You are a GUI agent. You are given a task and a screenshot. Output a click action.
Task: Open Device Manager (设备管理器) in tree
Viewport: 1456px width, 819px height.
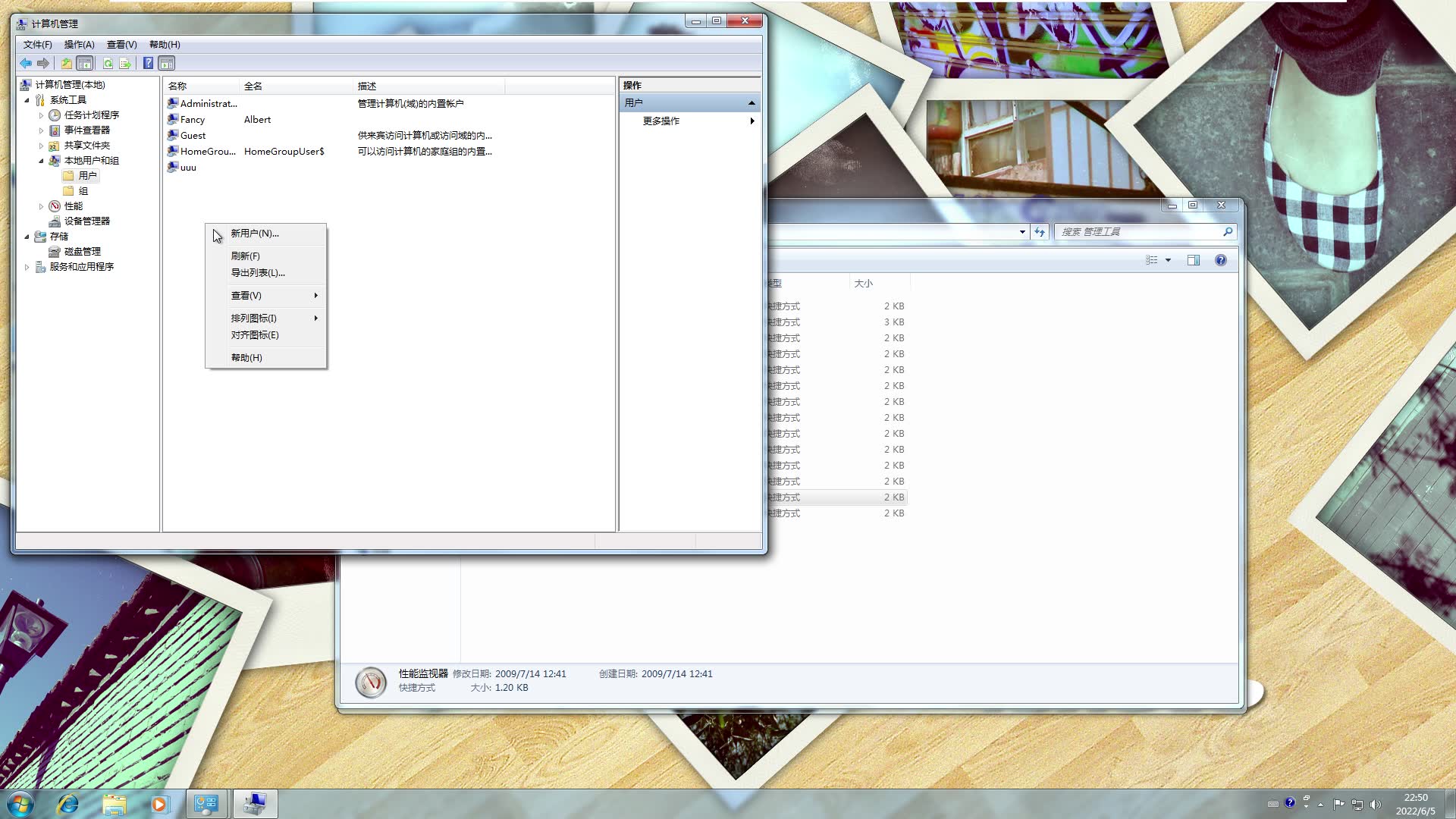(86, 221)
